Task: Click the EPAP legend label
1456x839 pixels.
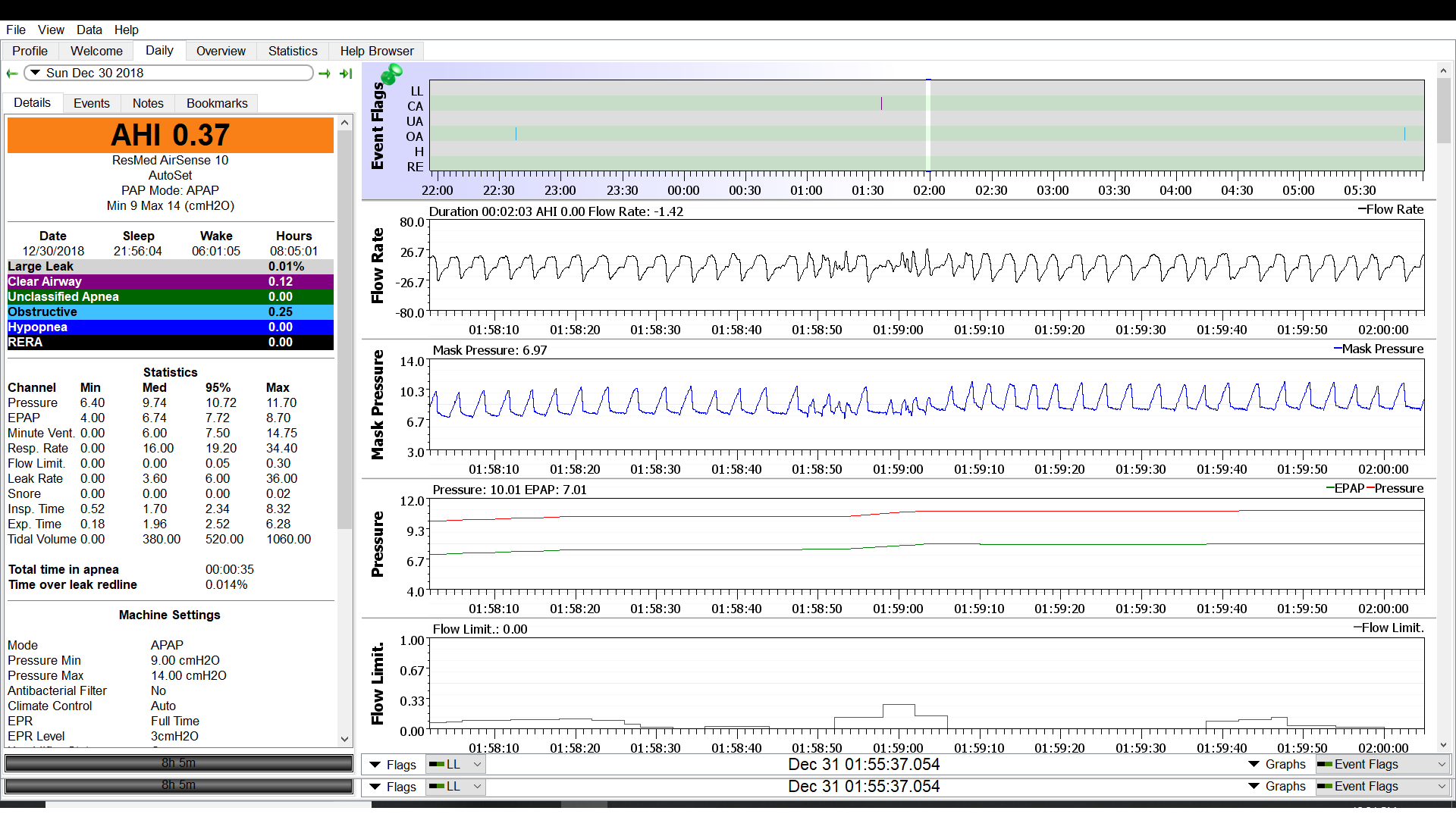Action: 1345,488
